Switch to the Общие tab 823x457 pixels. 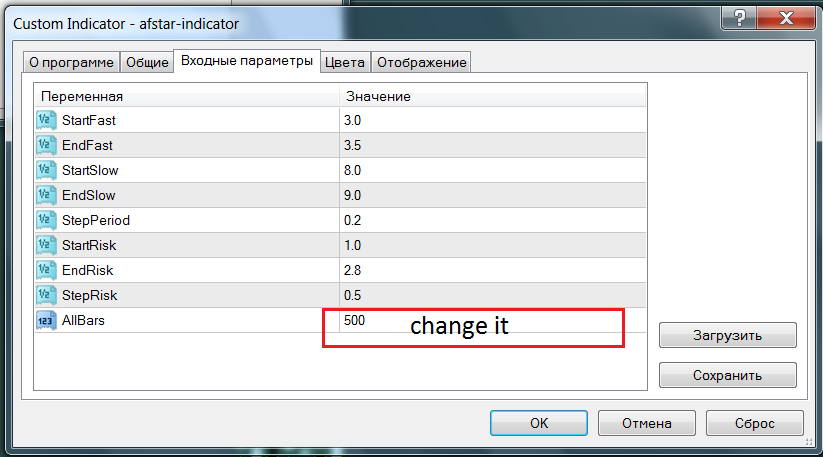tap(146, 62)
